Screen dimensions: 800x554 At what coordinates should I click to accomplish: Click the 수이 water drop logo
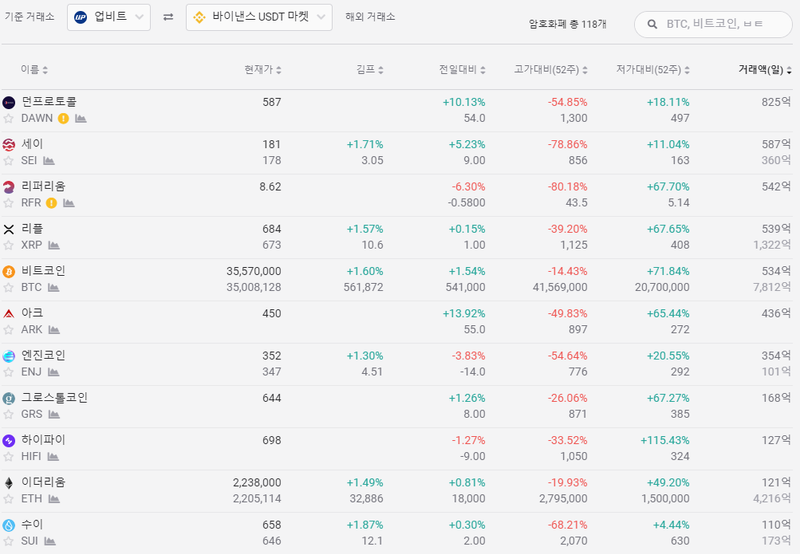(9, 525)
